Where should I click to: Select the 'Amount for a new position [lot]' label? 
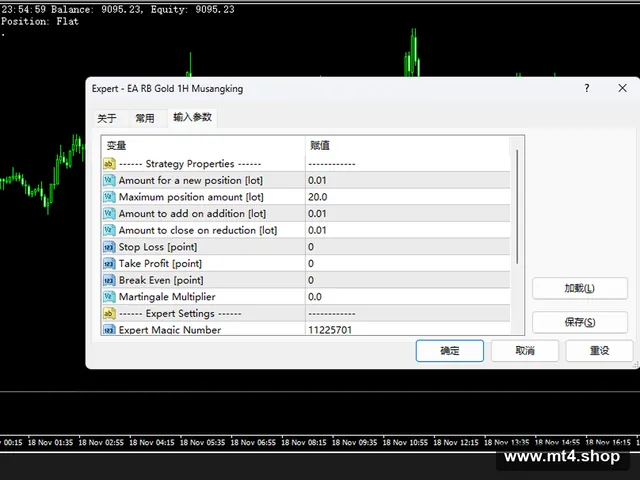(191, 180)
